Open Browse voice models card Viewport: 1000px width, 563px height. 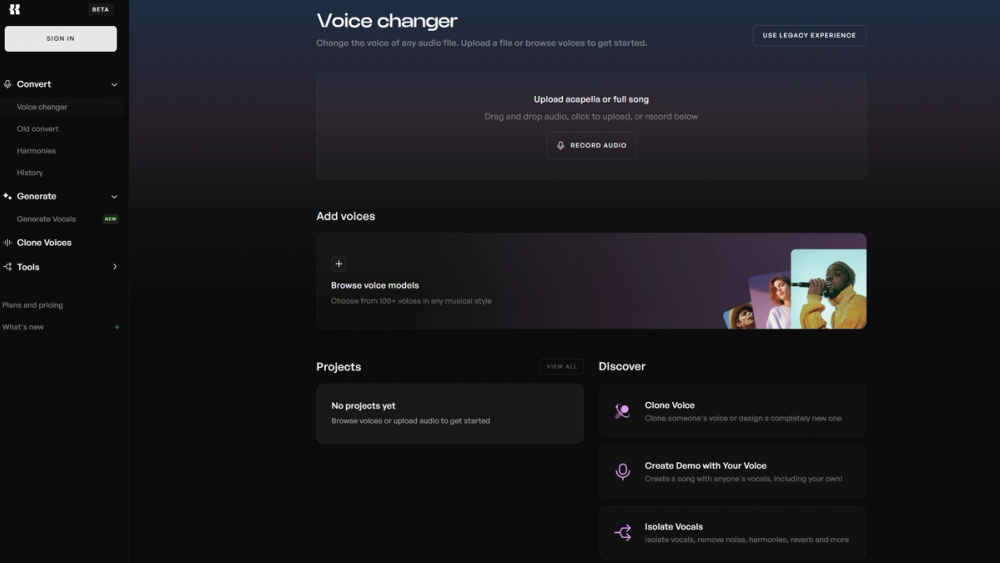pyautogui.click(x=591, y=281)
